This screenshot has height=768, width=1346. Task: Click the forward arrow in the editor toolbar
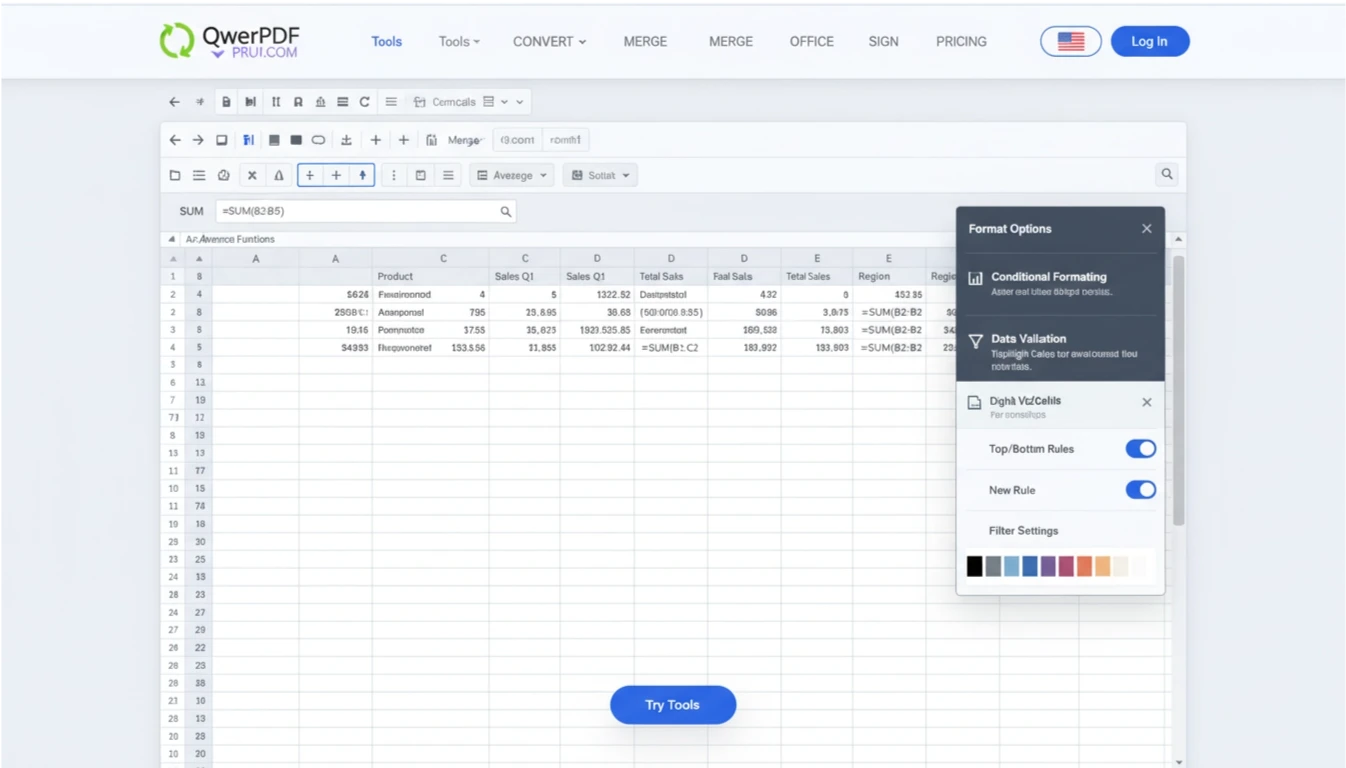pos(198,140)
